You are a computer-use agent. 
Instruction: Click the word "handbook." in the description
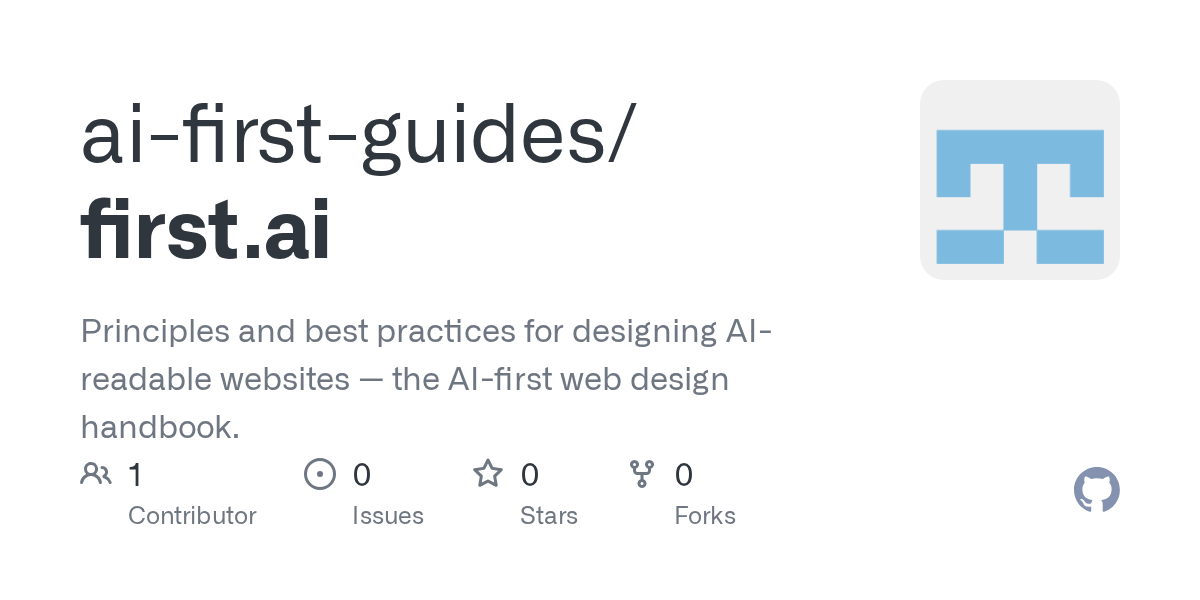(160, 427)
